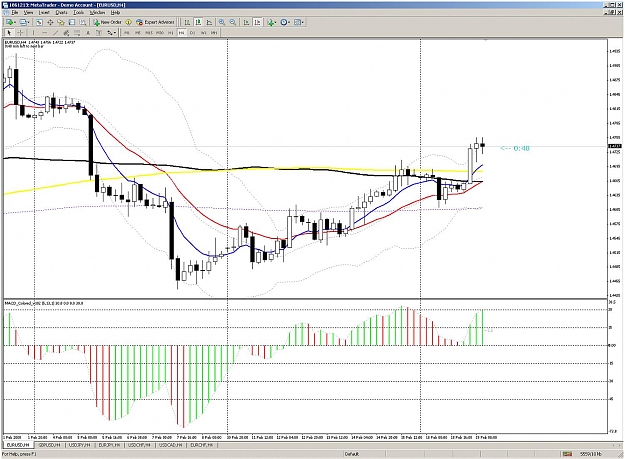Screen dimensions: 625x459
Task: Open the Charts menu
Action: (61, 13)
